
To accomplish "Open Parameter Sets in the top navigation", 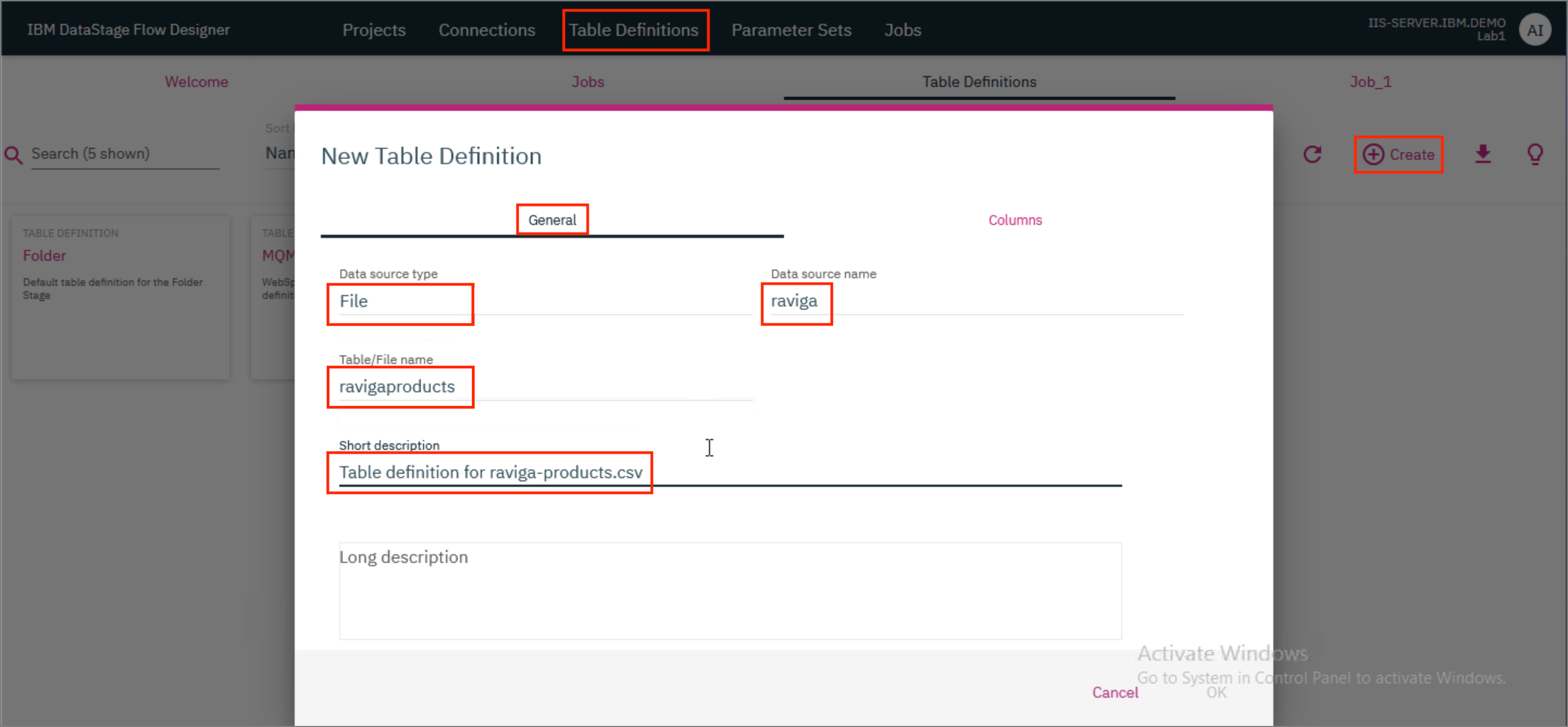I will pos(791,30).
